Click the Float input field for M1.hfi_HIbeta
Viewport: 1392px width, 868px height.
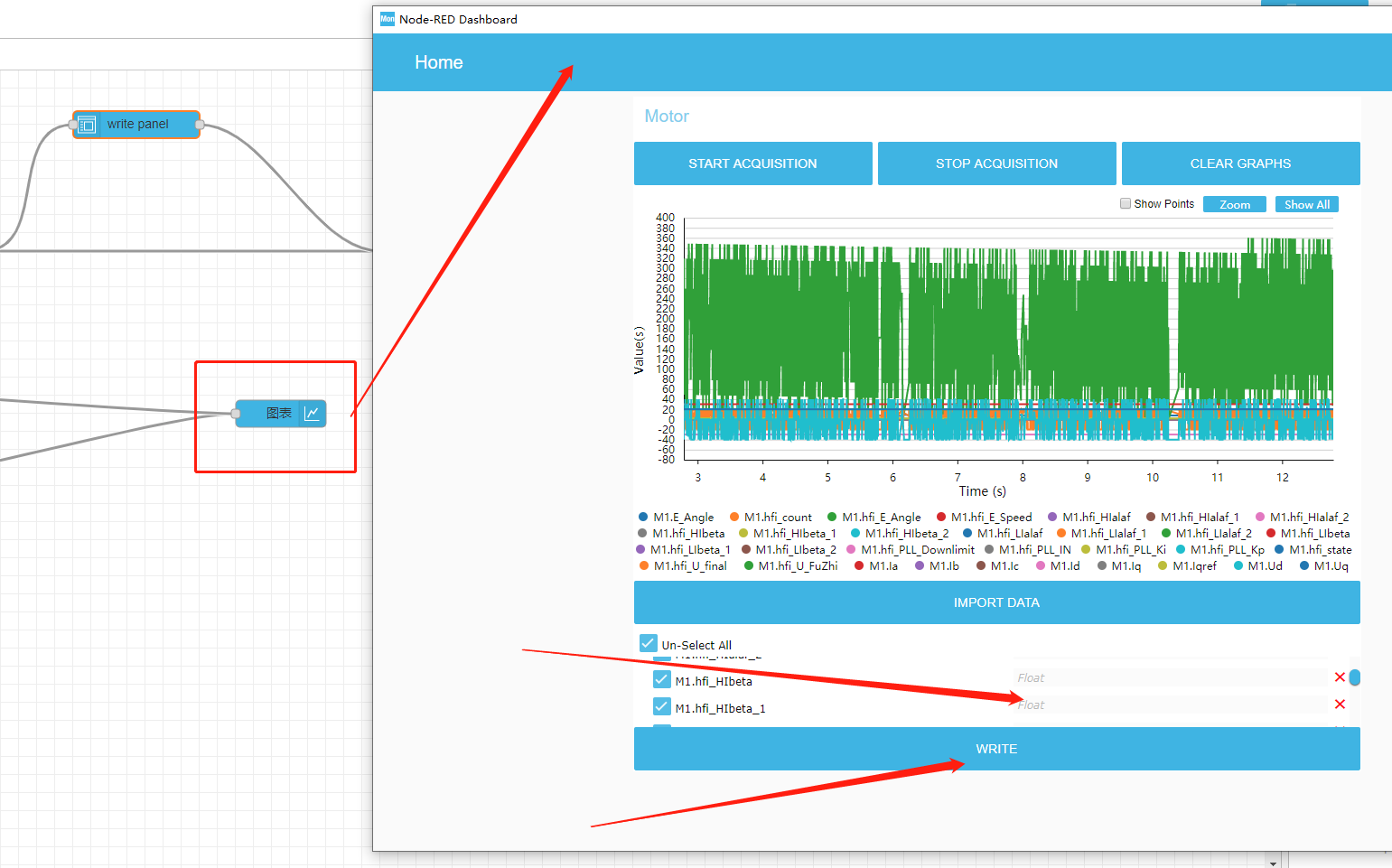(1165, 677)
